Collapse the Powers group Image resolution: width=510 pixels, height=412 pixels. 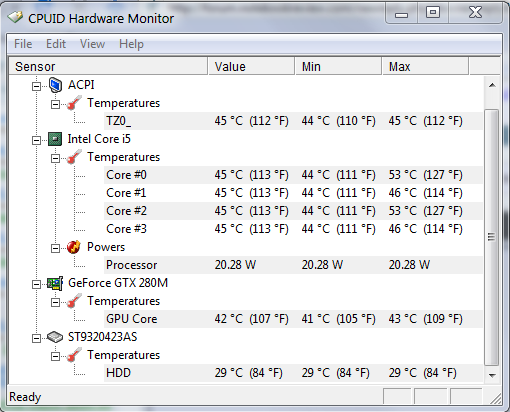(x=55, y=248)
